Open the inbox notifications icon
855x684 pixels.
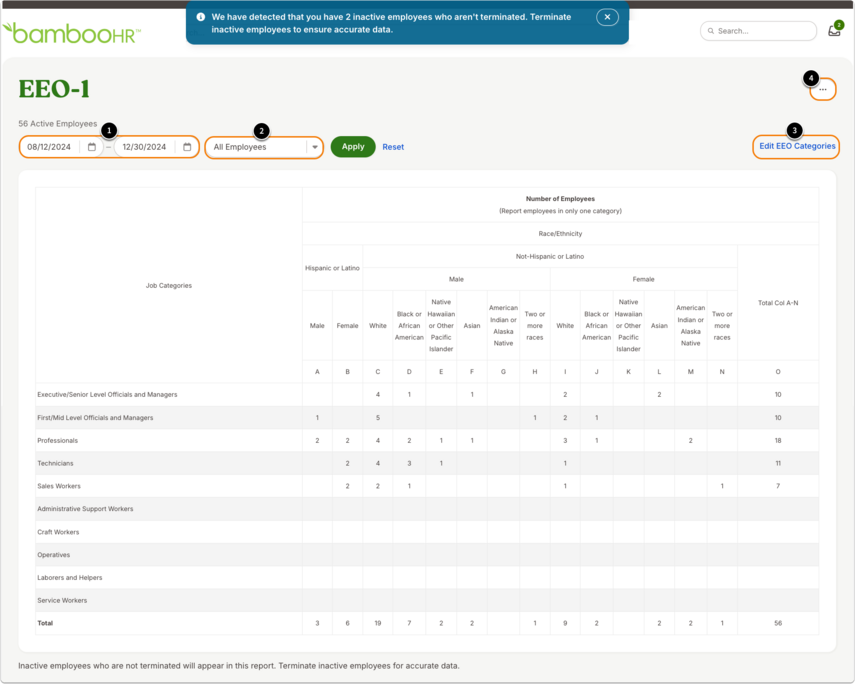(835, 30)
